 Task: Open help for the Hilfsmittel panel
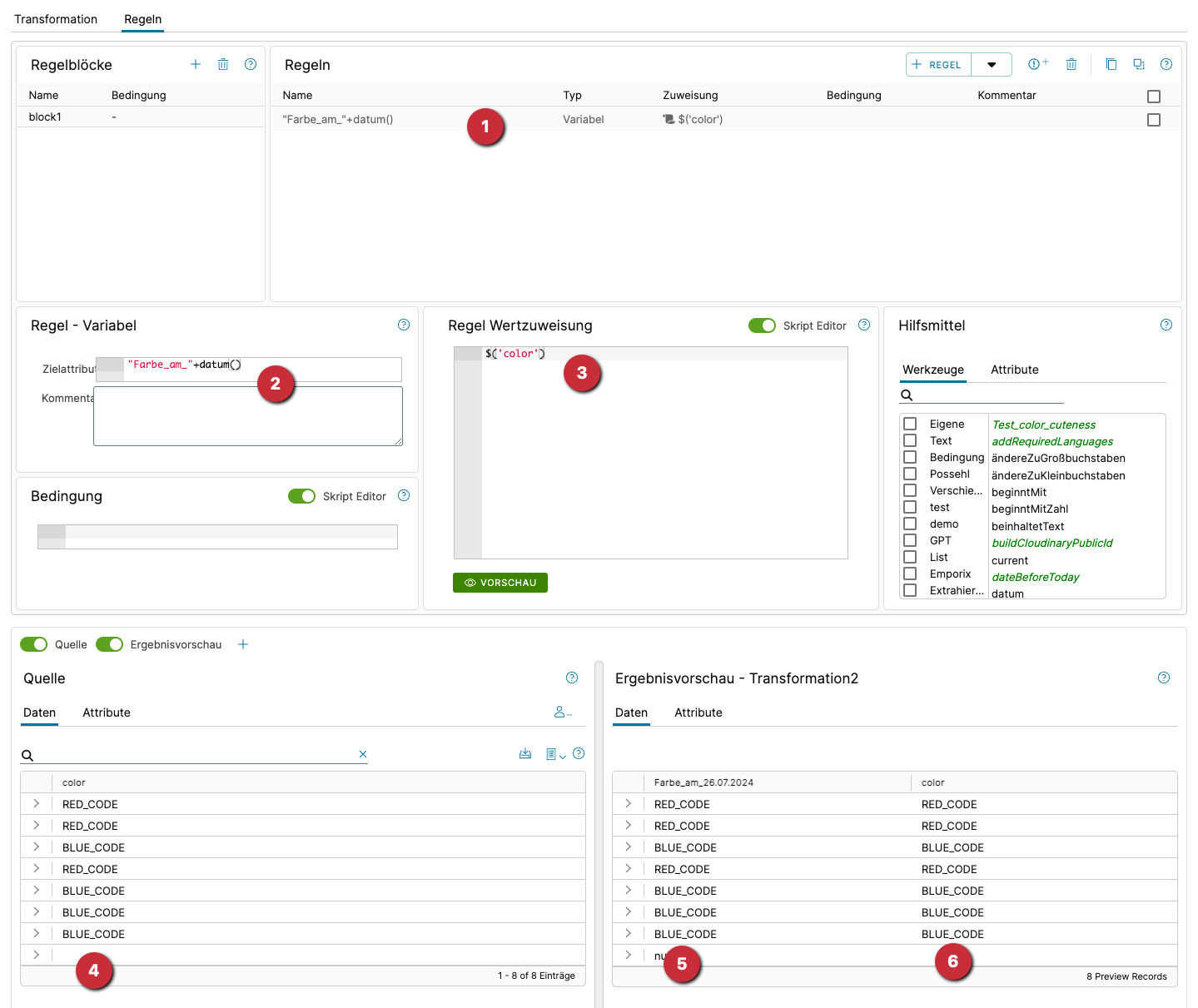[x=1166, y=325]
